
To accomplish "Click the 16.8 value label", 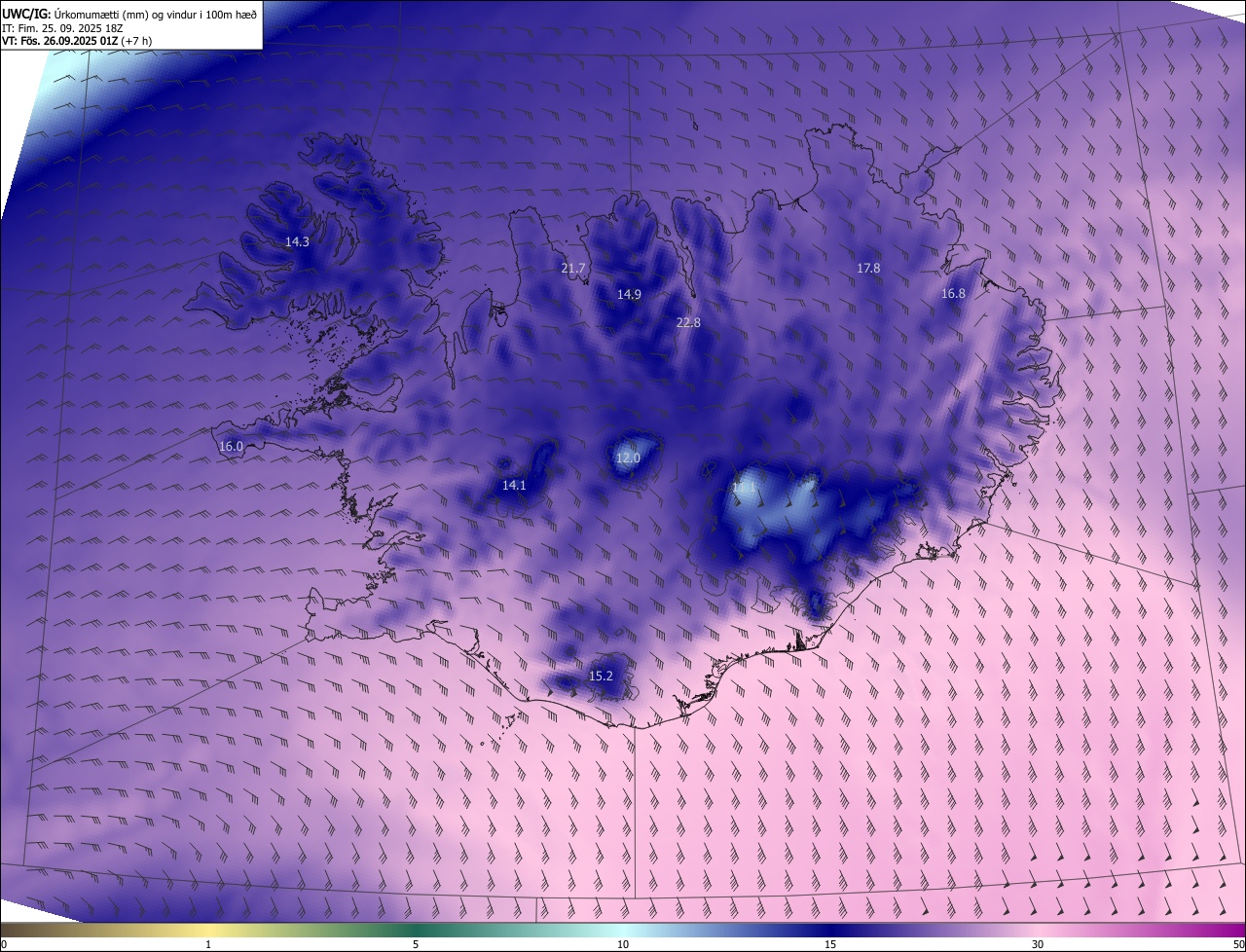I will pyautogui.click(x=953, y=293).
